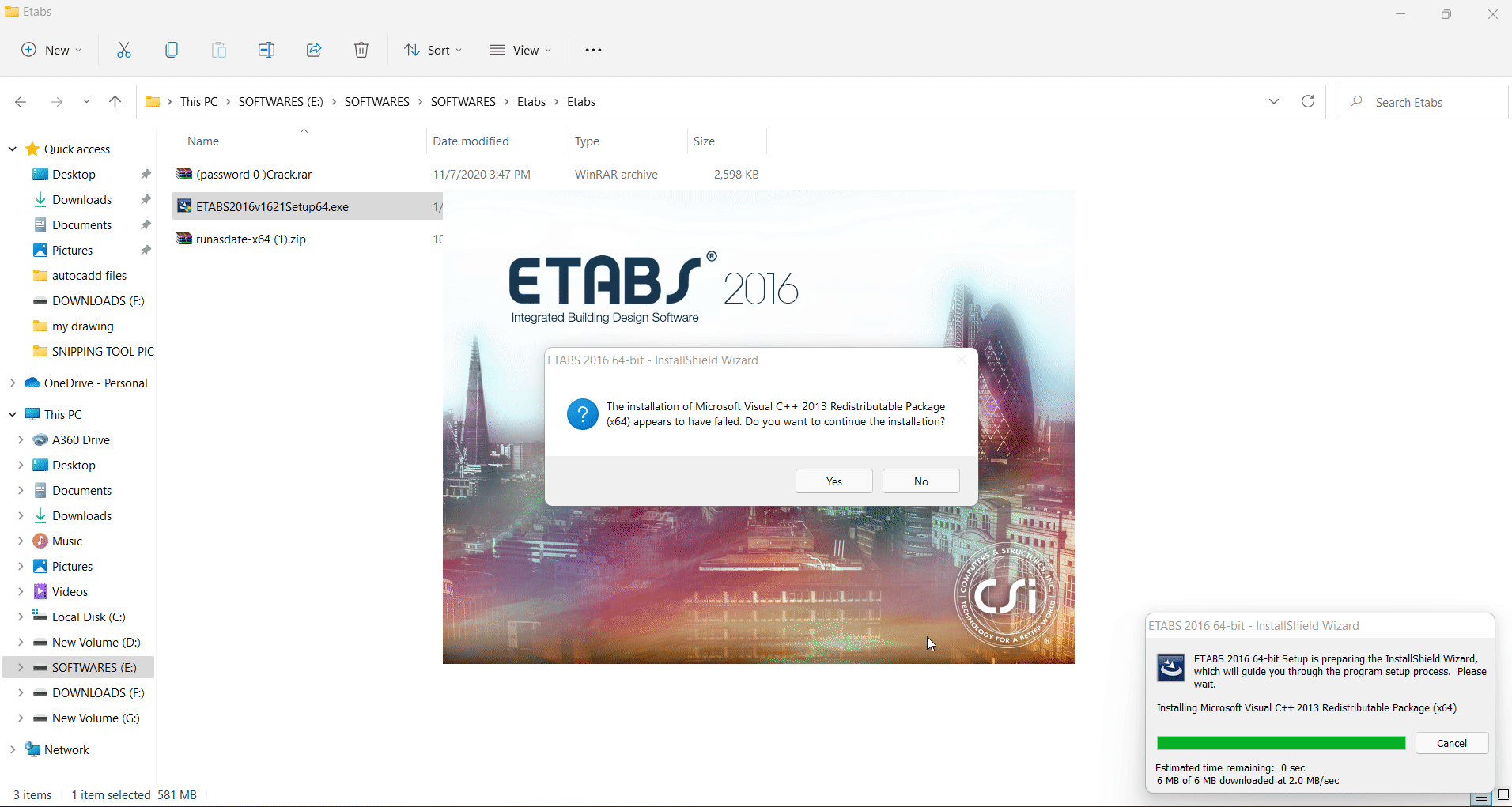Screen dimensions: 1512x807
Task: Click the 2,598 KB size cell
Action: [736, 174]
